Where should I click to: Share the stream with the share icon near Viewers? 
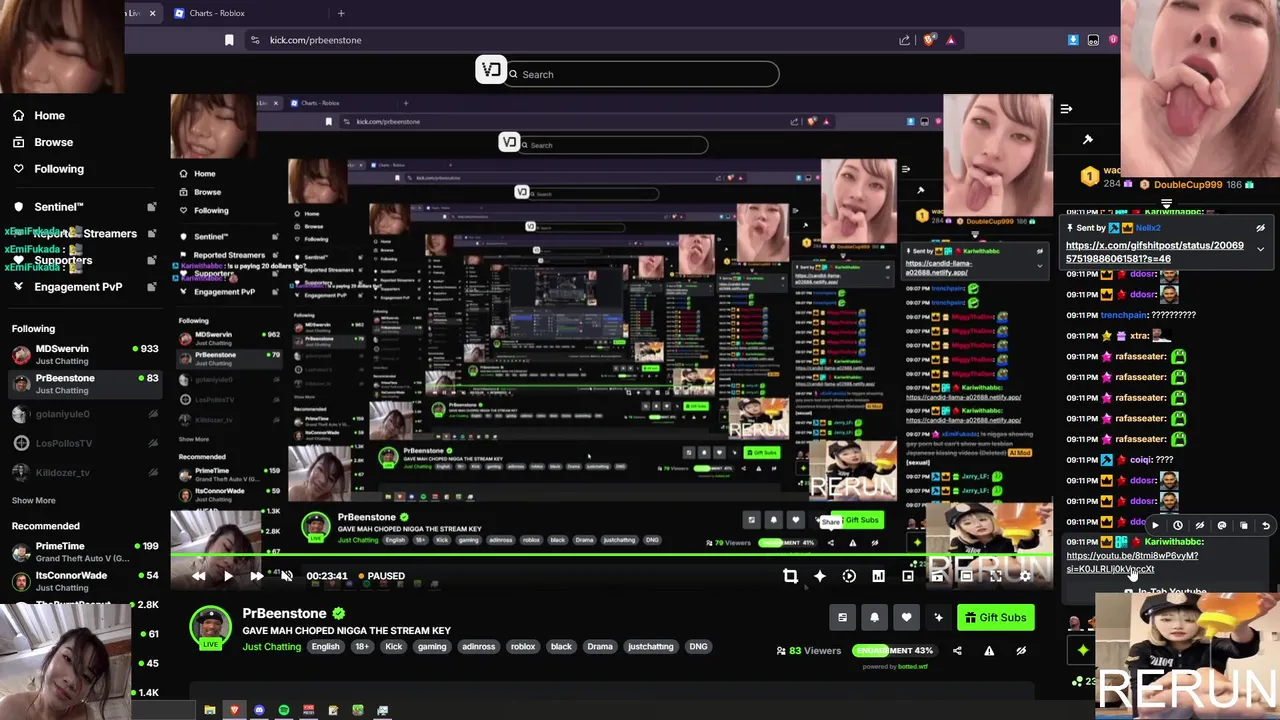click(x=957, y=651)
